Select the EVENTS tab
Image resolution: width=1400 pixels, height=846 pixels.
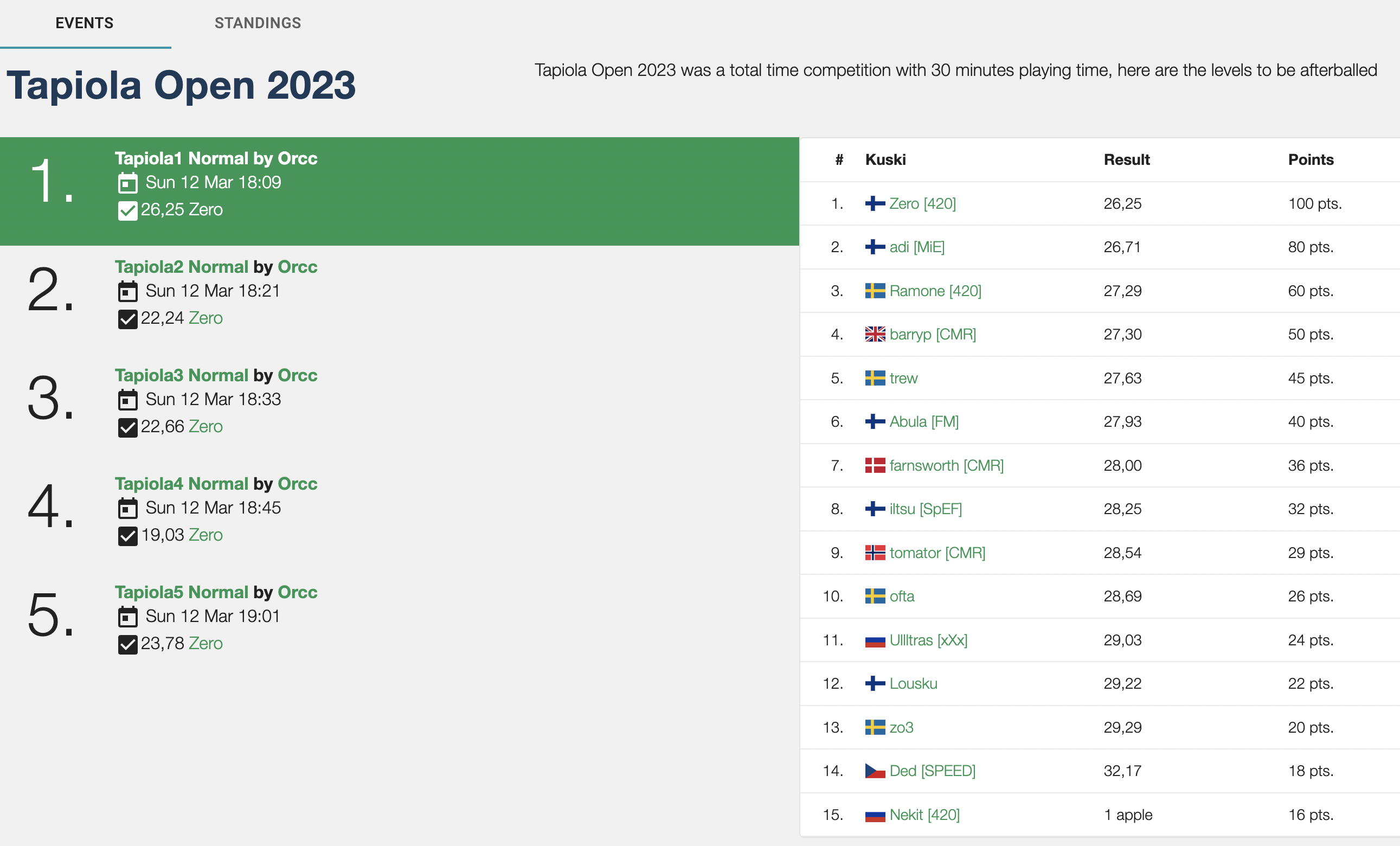[85, 23]
